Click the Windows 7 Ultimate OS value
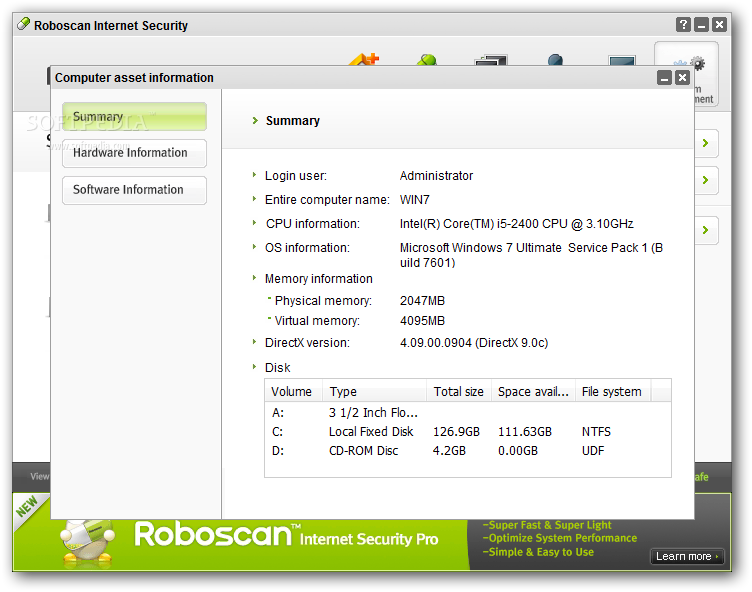This screenshot has height=592, width=752. click(531, 255)
